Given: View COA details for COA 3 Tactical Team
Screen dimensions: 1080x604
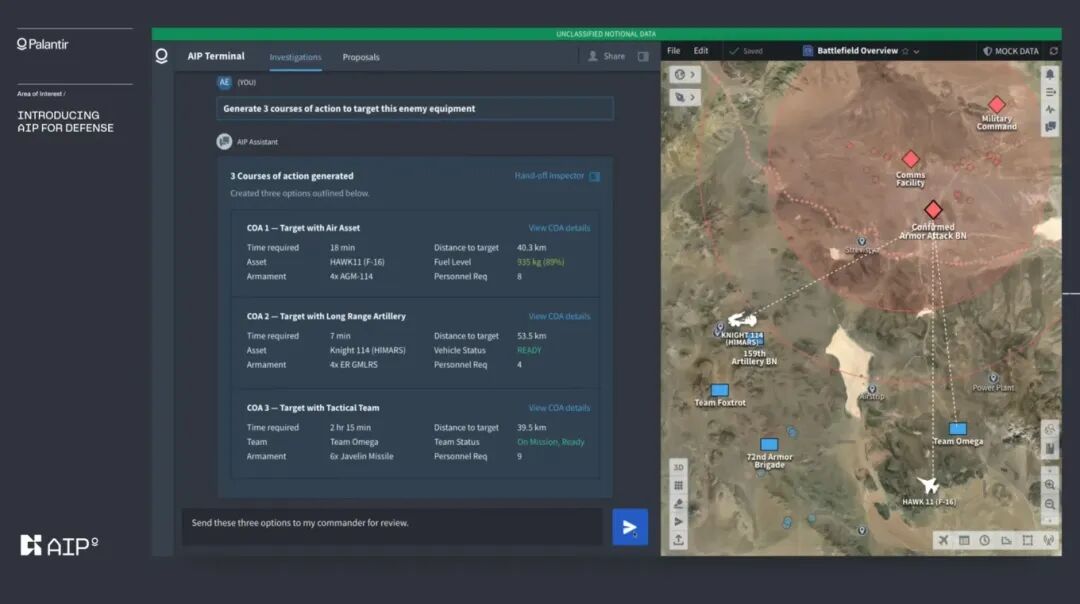Looking at the screenshot, I should pyautogui.click(x=559, y=408).
